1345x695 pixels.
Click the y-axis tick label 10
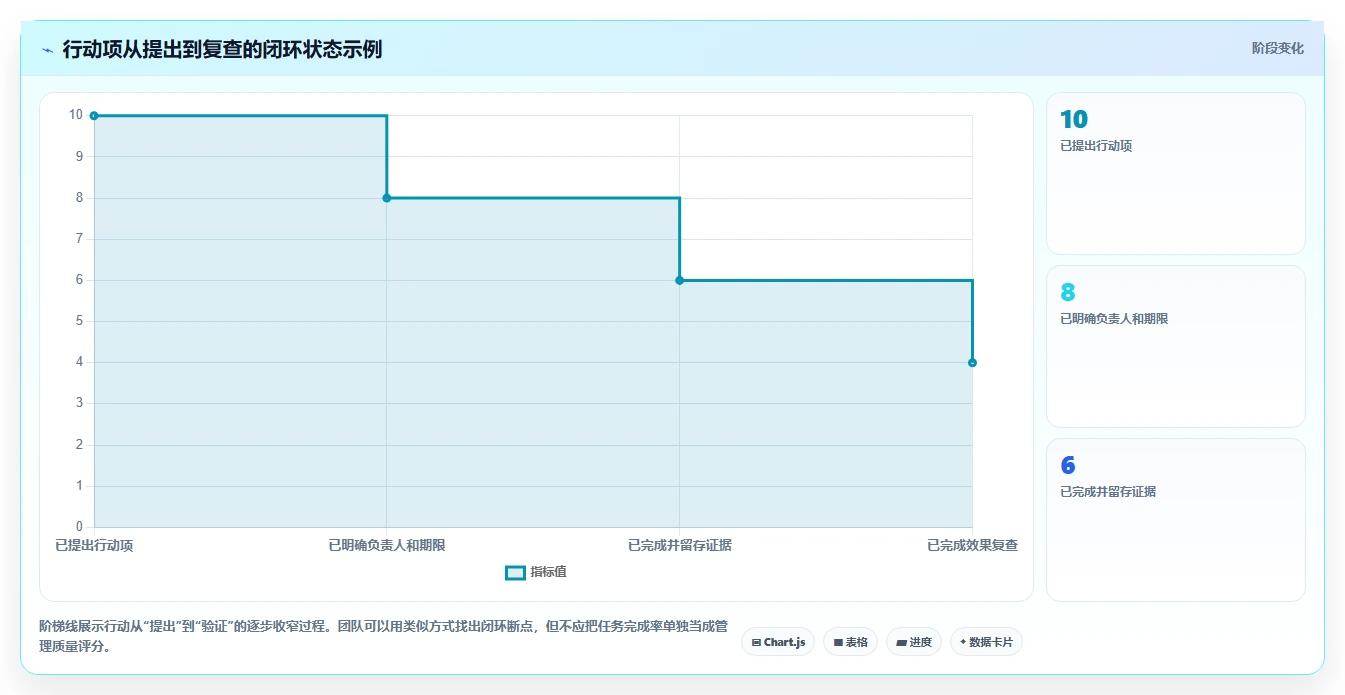tap(76, 115)
